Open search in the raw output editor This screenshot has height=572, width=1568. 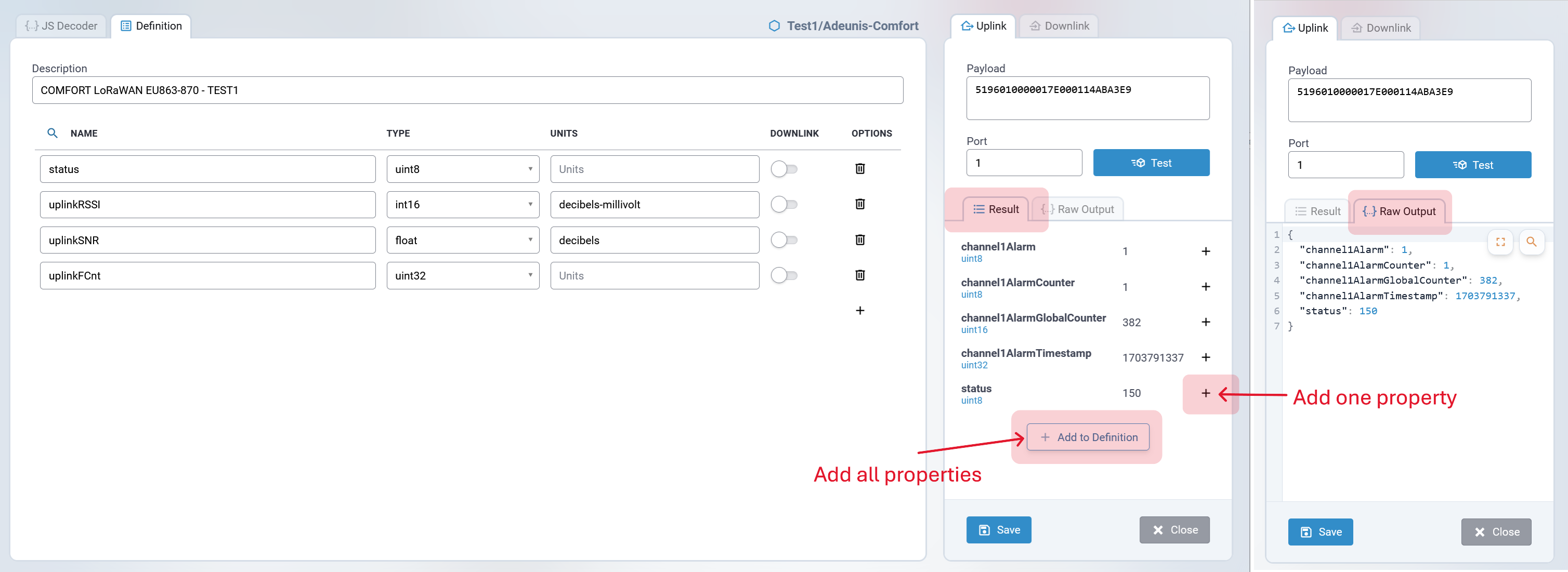1531,242
